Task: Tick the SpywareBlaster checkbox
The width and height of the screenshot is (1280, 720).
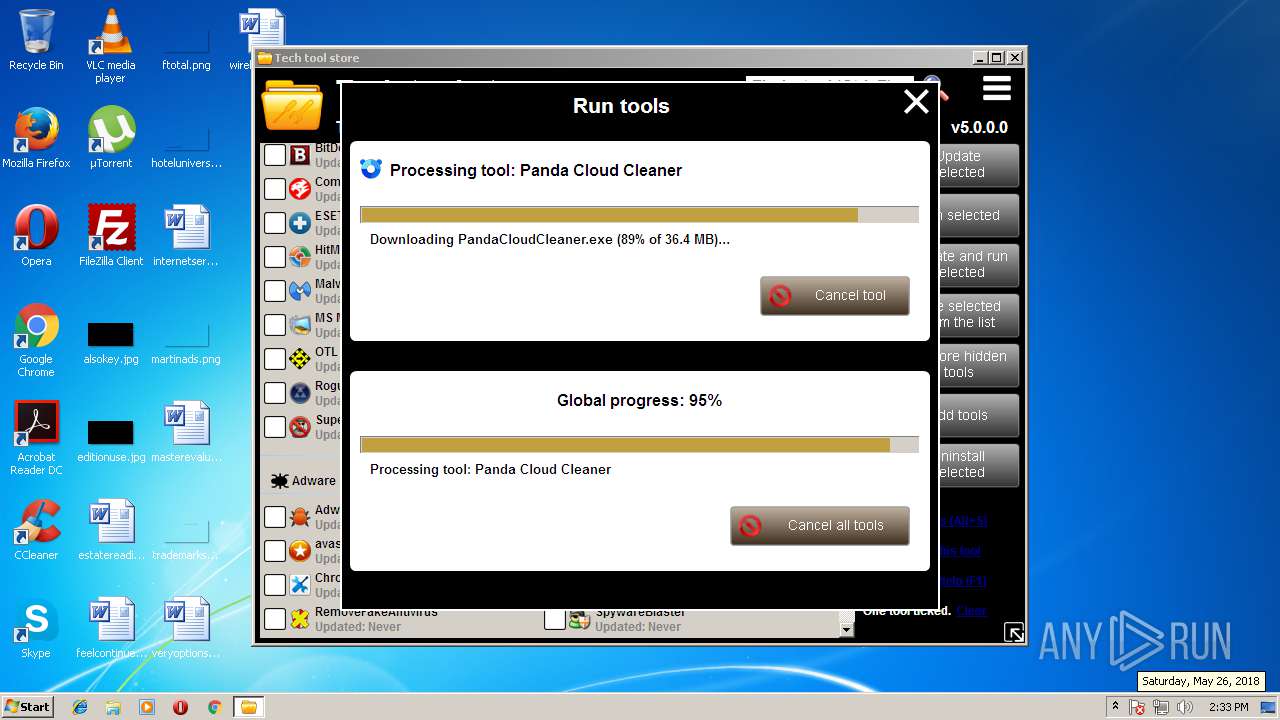Action: click(x=555, y=619)
